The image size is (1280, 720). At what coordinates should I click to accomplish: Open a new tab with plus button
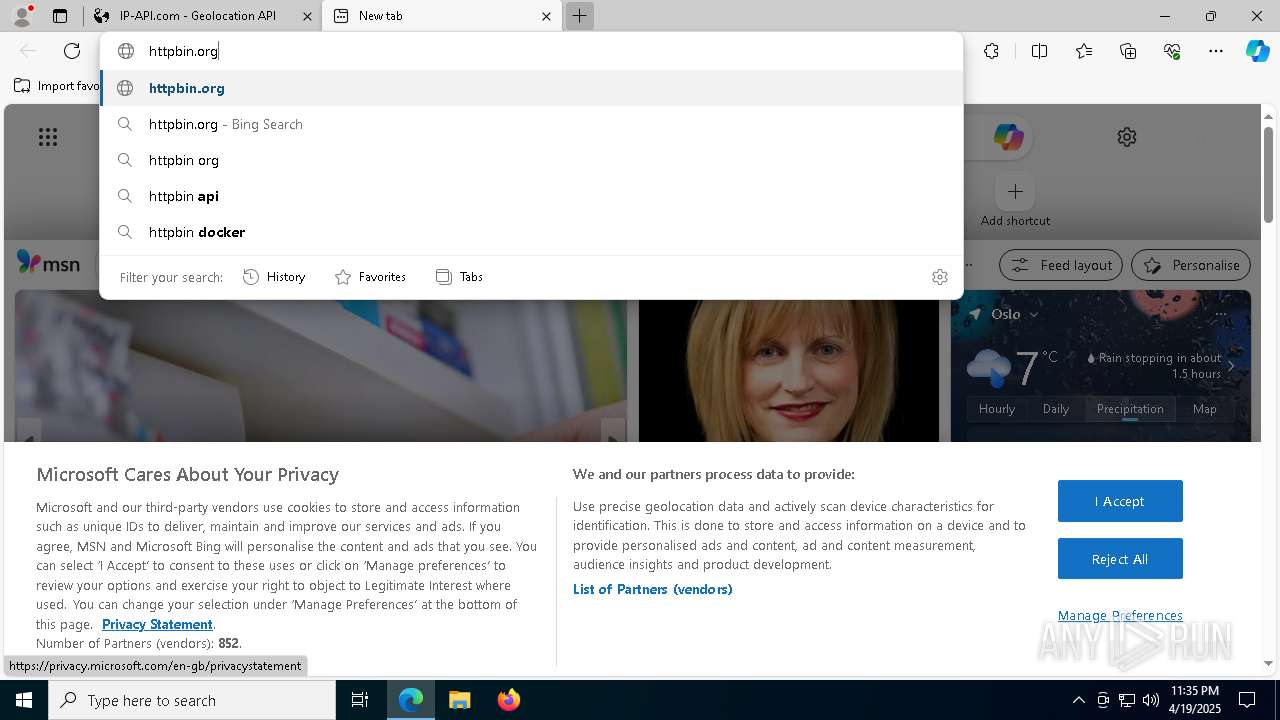(579, 16)
